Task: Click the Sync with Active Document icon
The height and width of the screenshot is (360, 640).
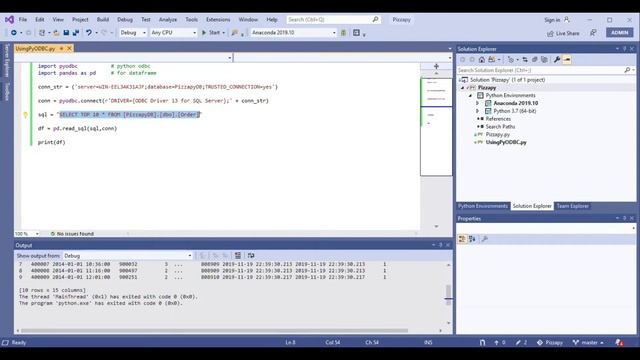Action: click(525, 60)
